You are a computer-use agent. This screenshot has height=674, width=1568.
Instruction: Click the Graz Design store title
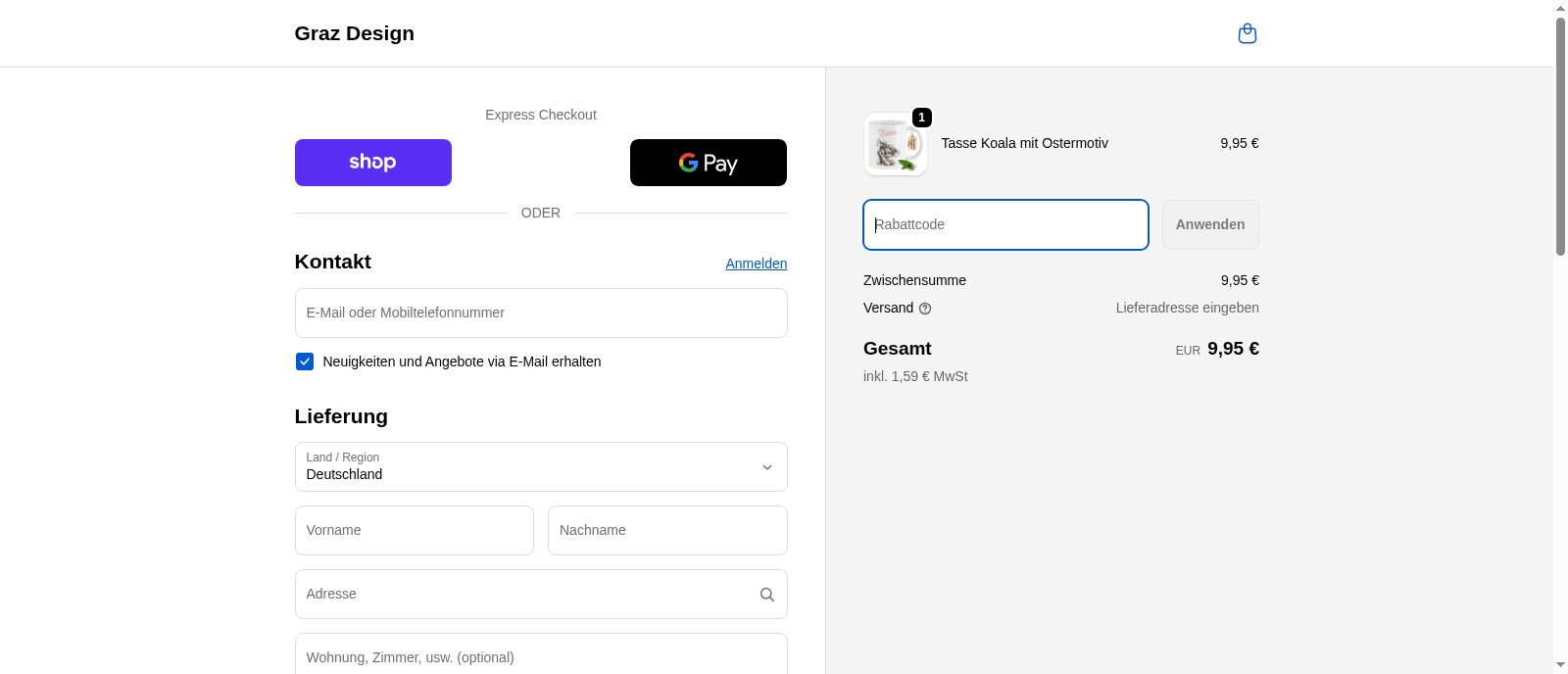[x=354, y=33]
